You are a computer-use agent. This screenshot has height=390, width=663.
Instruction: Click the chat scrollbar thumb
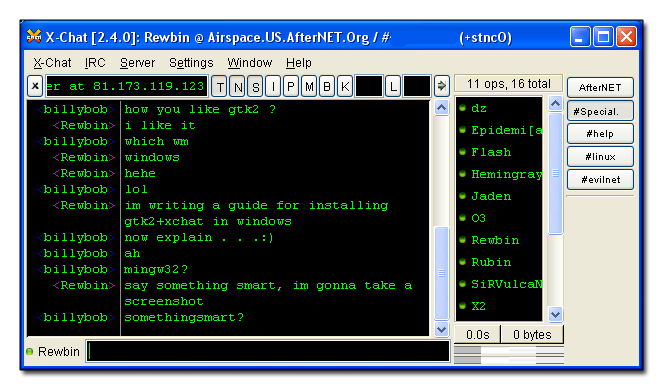(441, 273)
